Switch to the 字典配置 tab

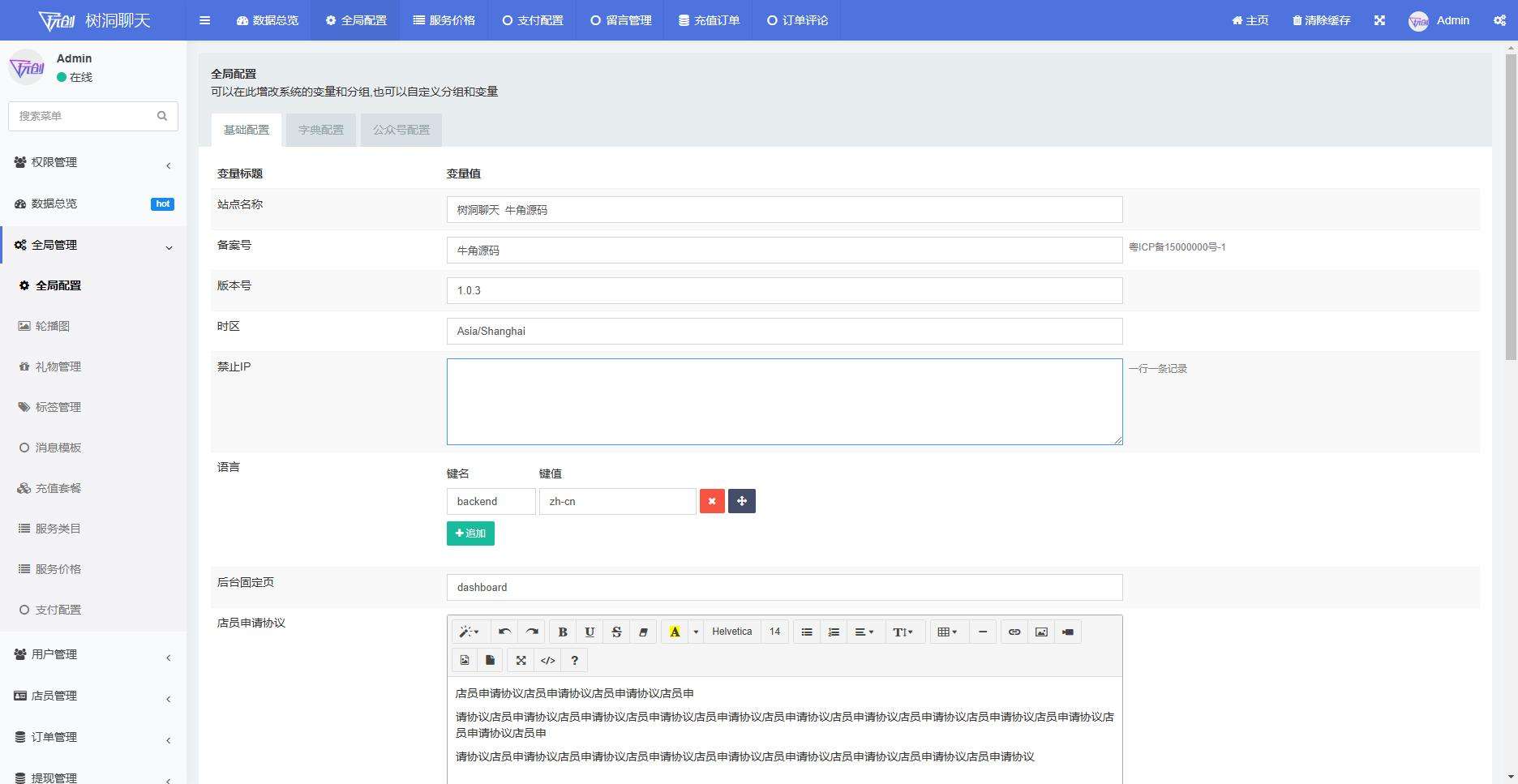tap(321, 130)
